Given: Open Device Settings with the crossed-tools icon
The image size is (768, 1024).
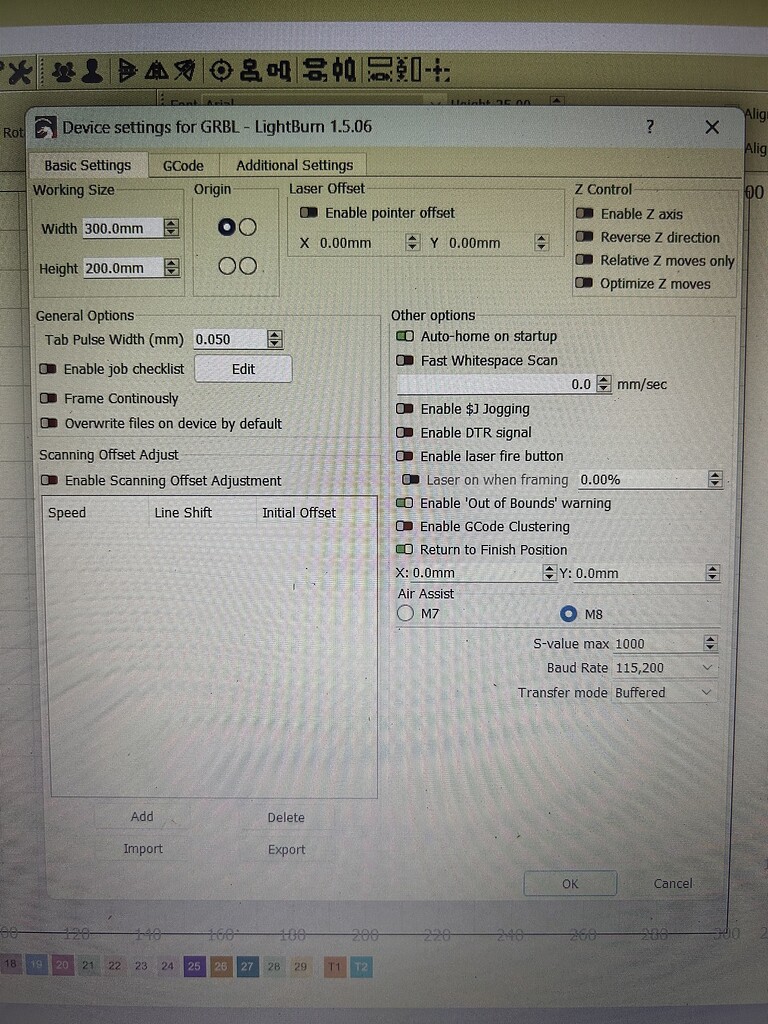Looking at the screenshot, I should click(18, 71).
